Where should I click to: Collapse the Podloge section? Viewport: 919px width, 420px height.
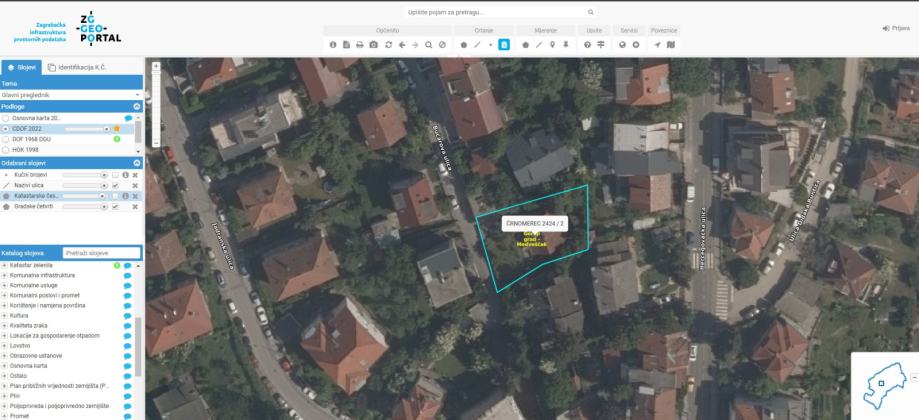137,107
